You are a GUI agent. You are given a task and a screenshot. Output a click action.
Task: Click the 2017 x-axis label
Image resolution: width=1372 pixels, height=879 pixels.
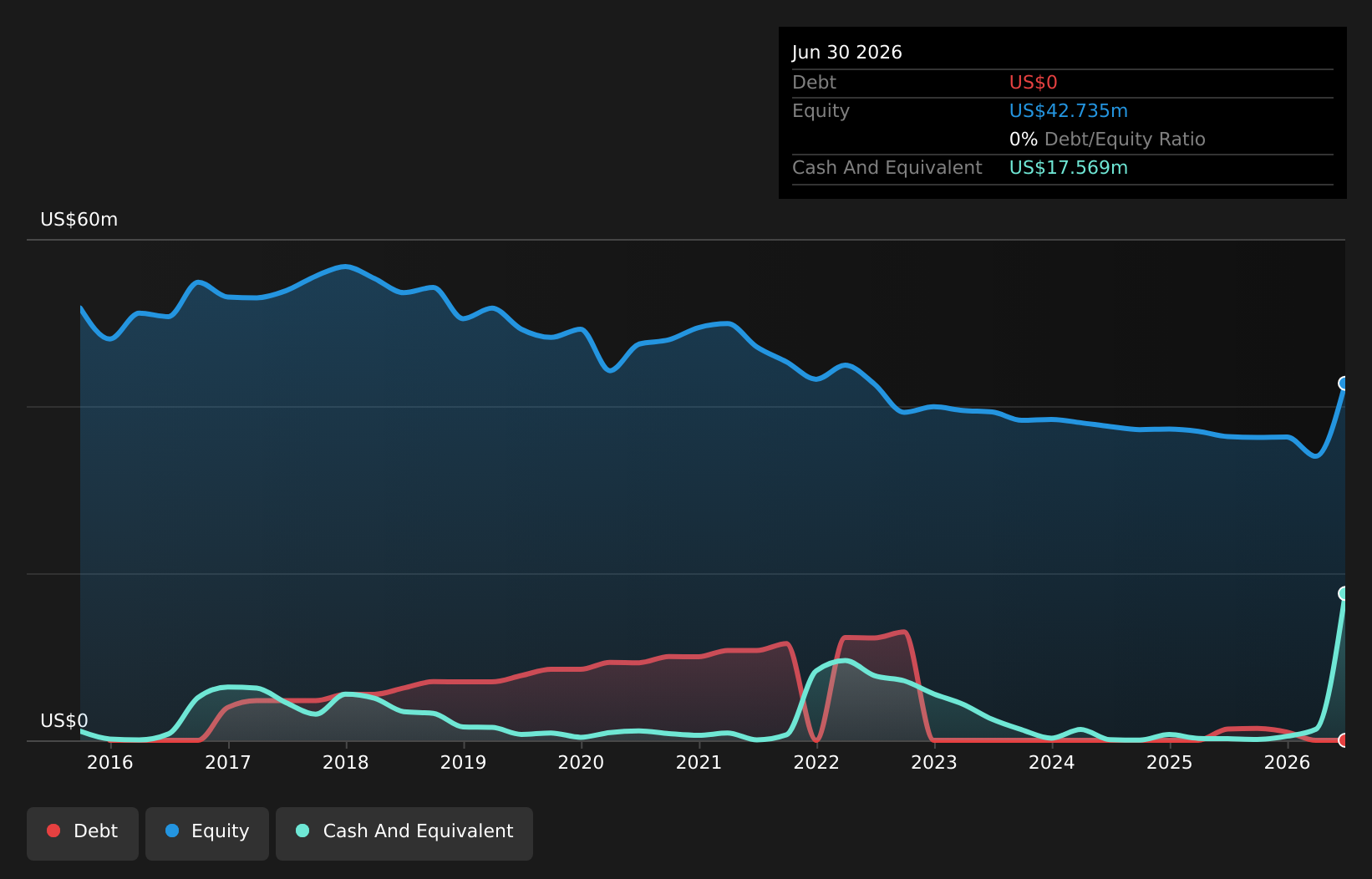pos(228,762)
